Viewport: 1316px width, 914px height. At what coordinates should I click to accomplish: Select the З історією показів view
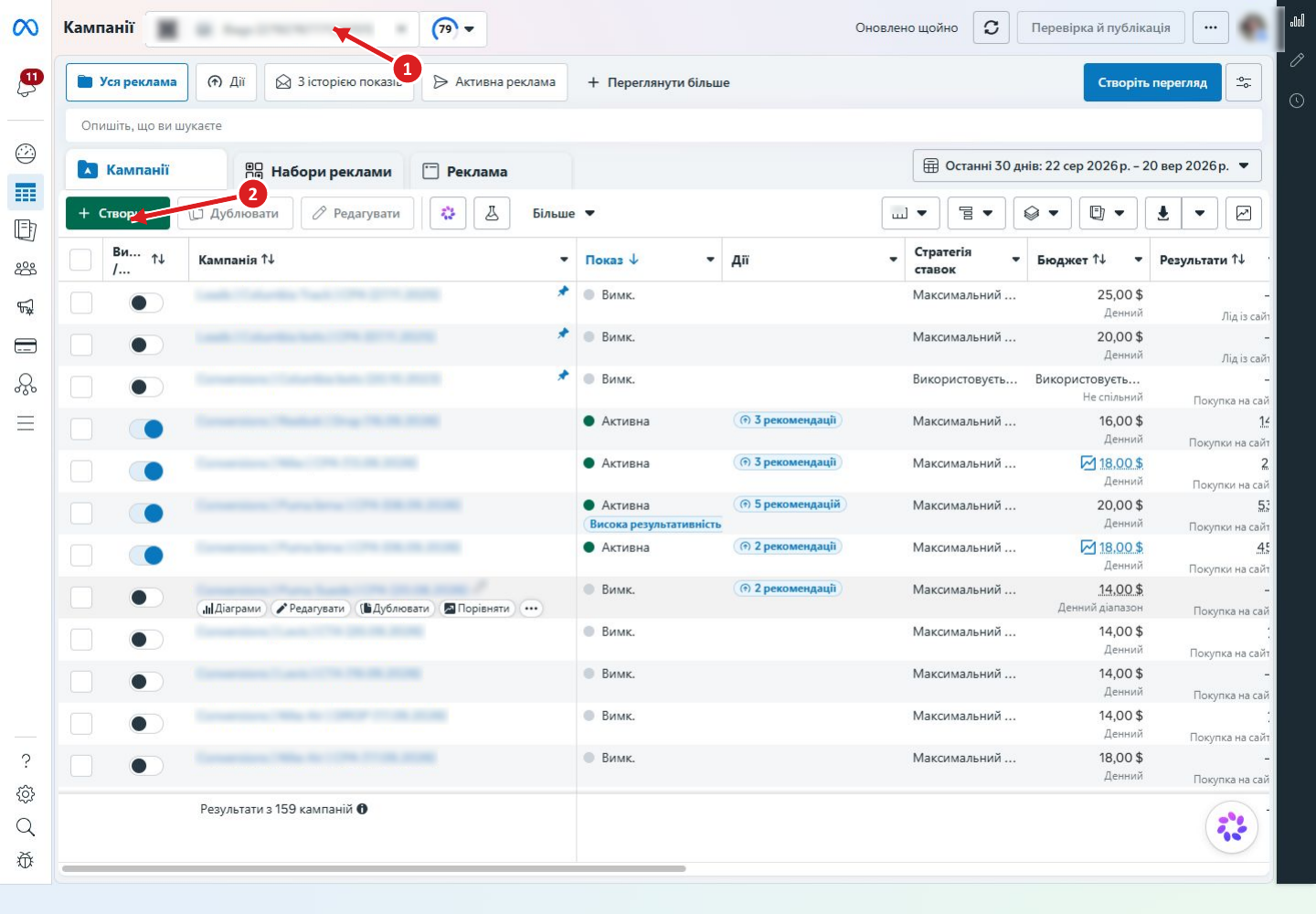click(x=339, y=81)
